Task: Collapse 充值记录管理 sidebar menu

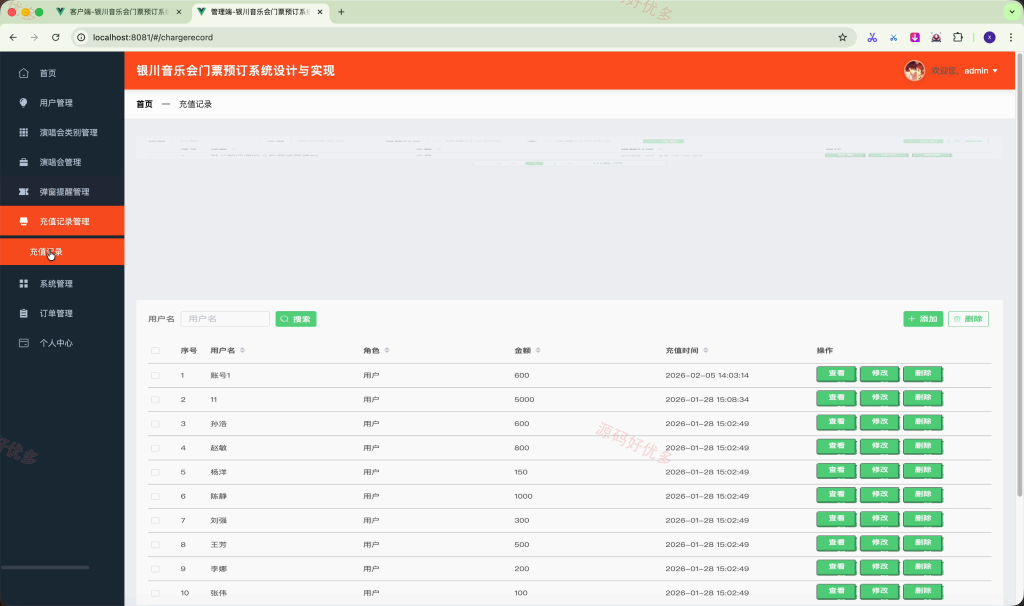Action: click(x=62, y=221)
